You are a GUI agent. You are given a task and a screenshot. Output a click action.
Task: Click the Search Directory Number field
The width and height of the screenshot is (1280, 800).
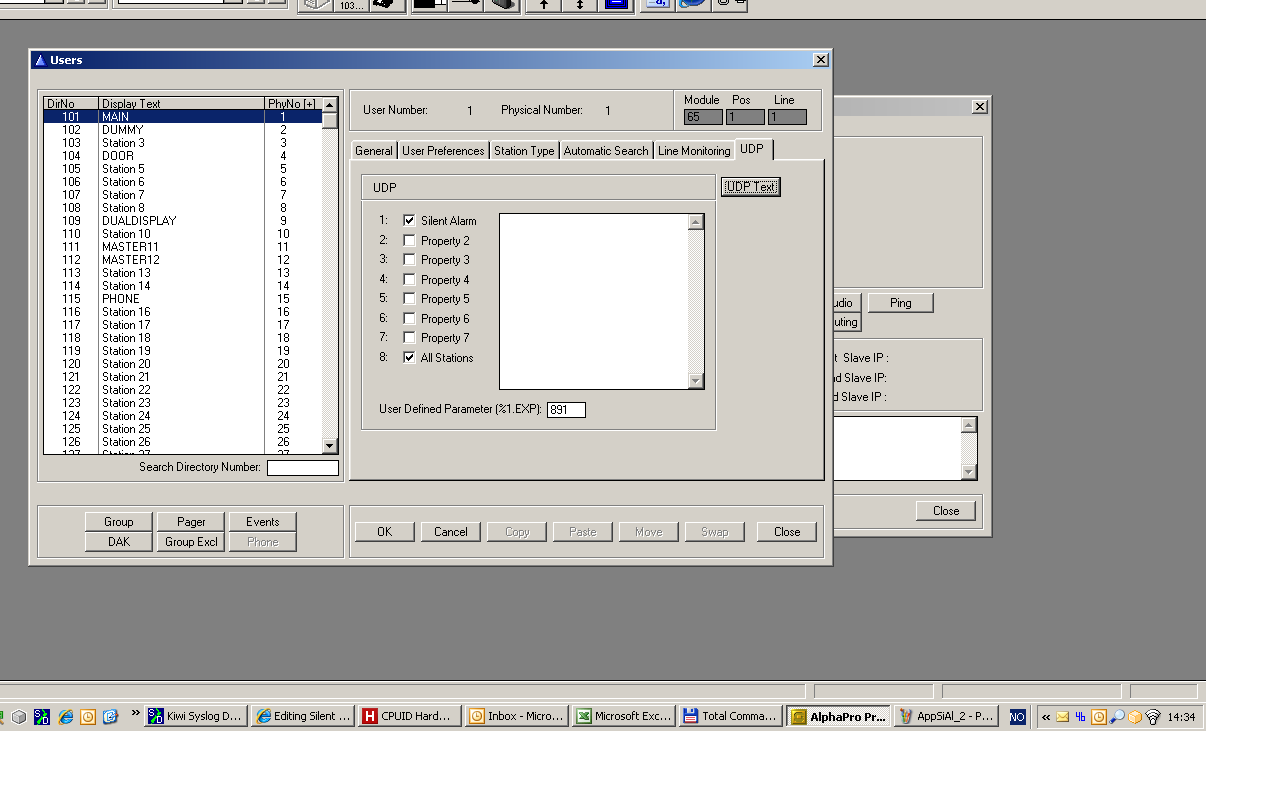coord(302,468)
